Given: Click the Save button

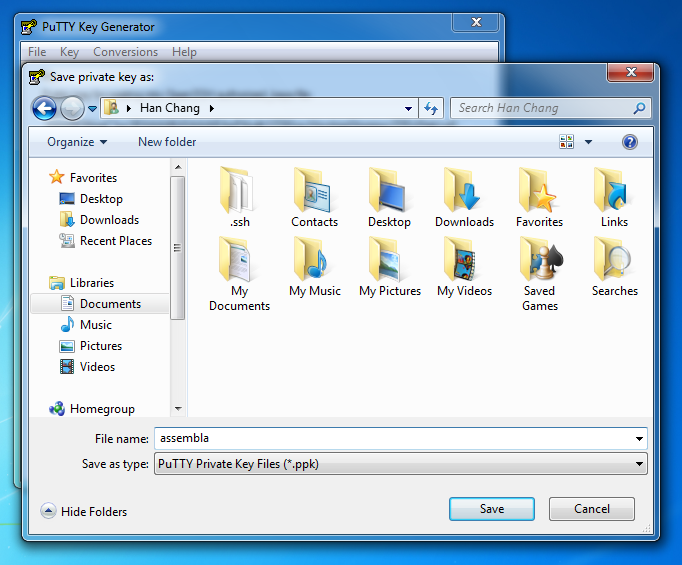Looking at the screenshot, I should click(491, 509).
